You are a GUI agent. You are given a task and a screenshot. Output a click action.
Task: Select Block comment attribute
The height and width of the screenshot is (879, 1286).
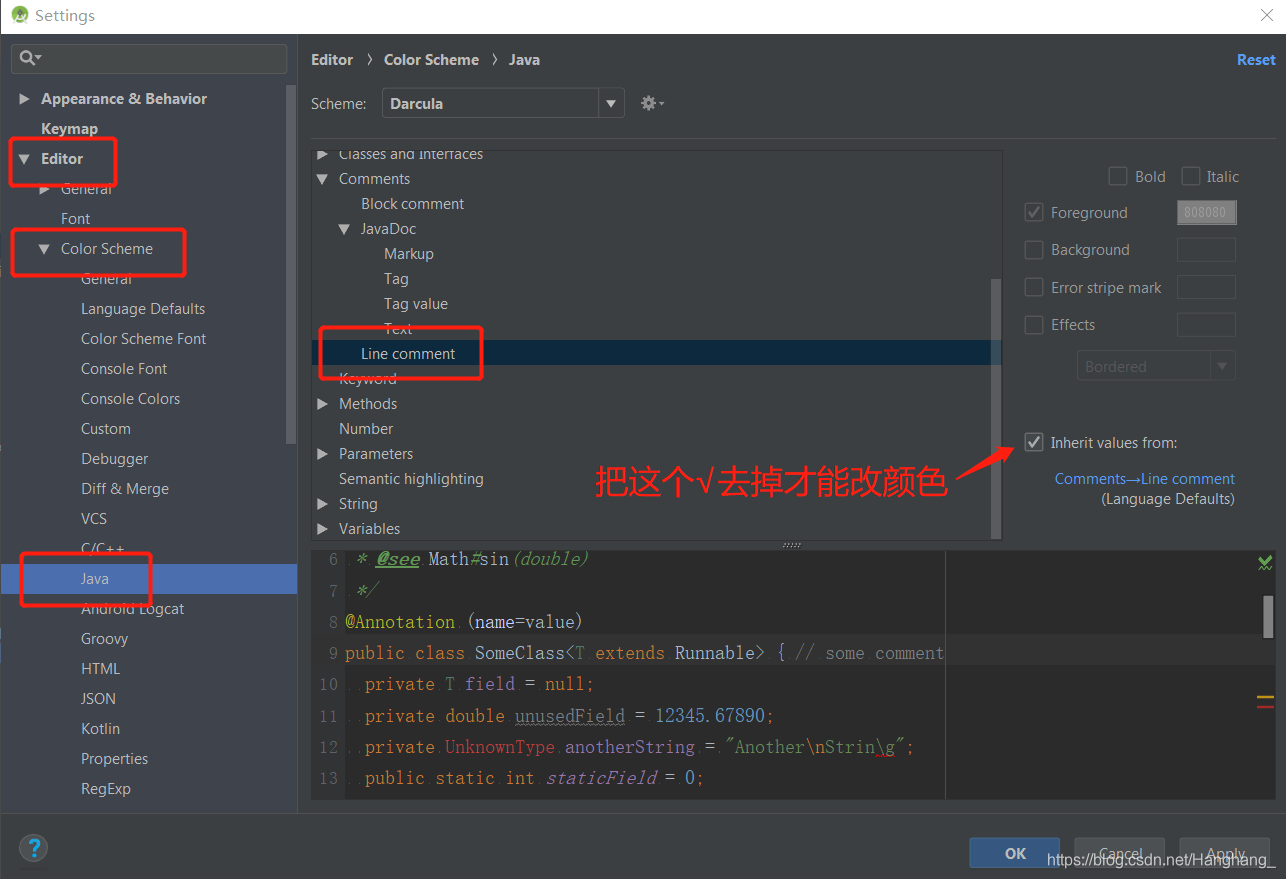[412, 204]
